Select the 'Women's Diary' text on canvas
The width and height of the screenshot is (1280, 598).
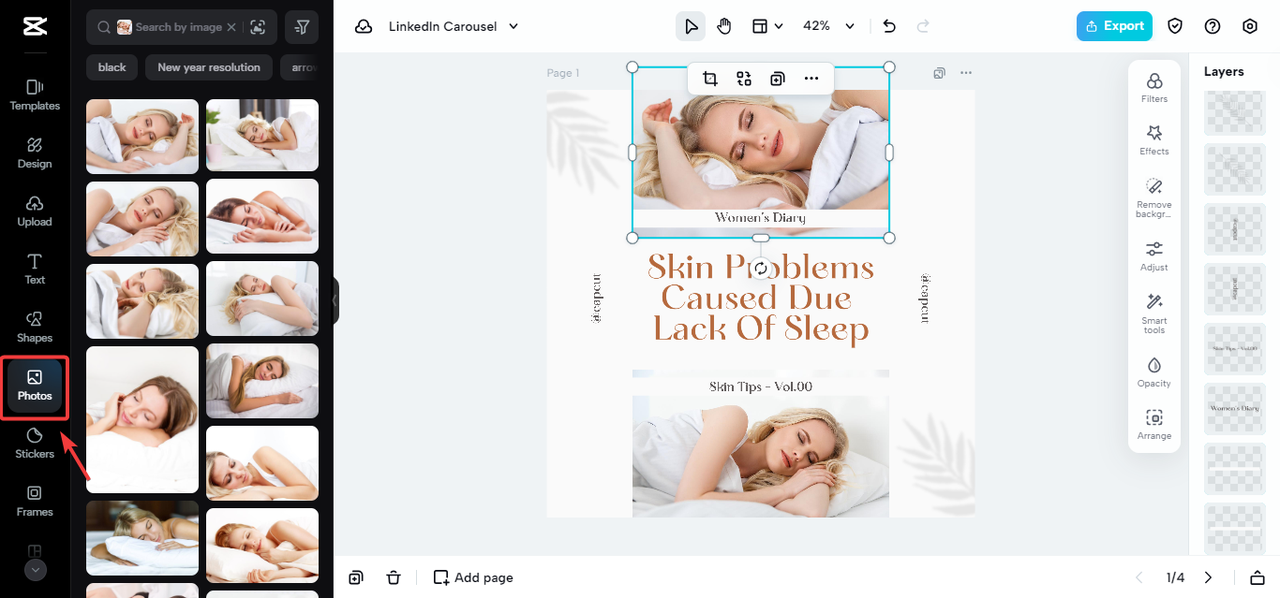point(760,217)
